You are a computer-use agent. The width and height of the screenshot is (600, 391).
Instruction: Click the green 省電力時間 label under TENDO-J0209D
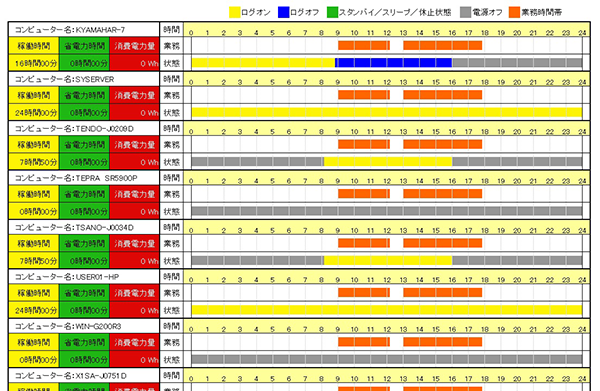pos(84,145)
